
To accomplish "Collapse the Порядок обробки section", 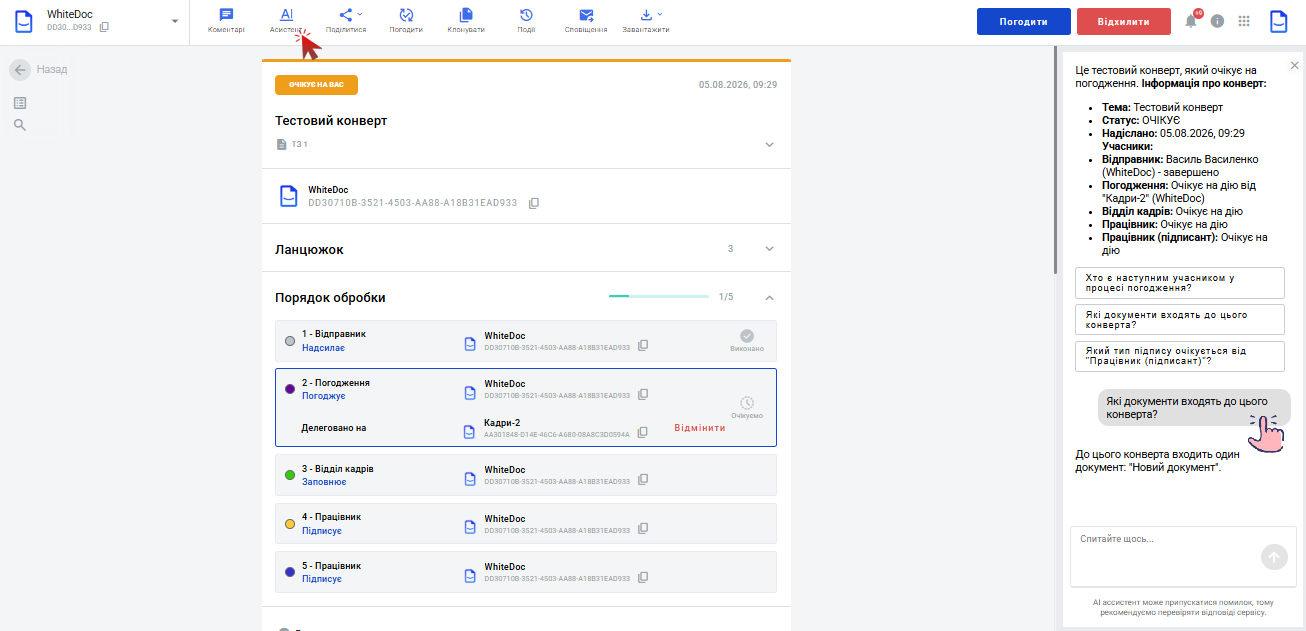I will (x=769, y=298).
